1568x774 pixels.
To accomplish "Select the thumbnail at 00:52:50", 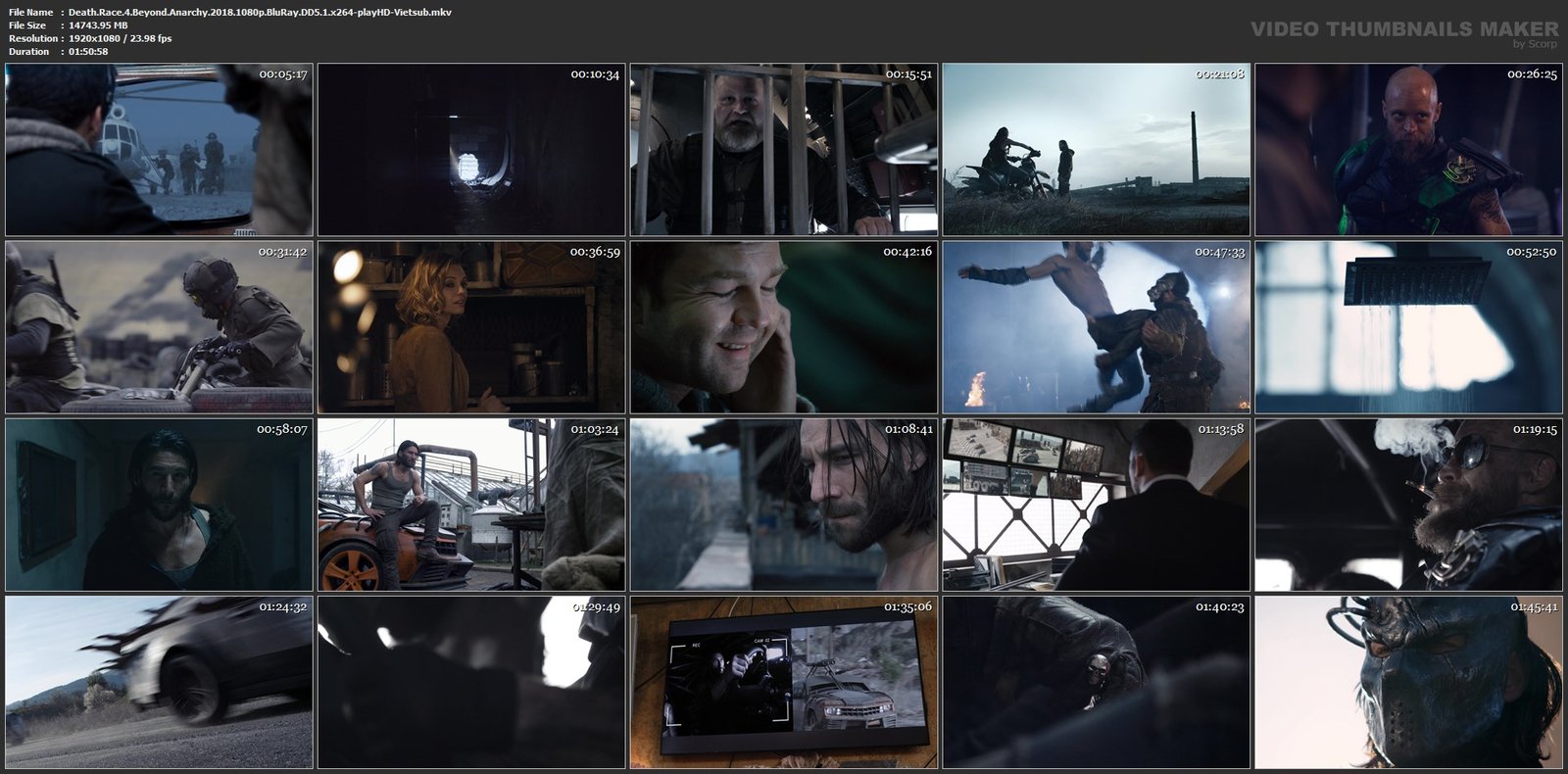I will click(x=1409, y=327).
